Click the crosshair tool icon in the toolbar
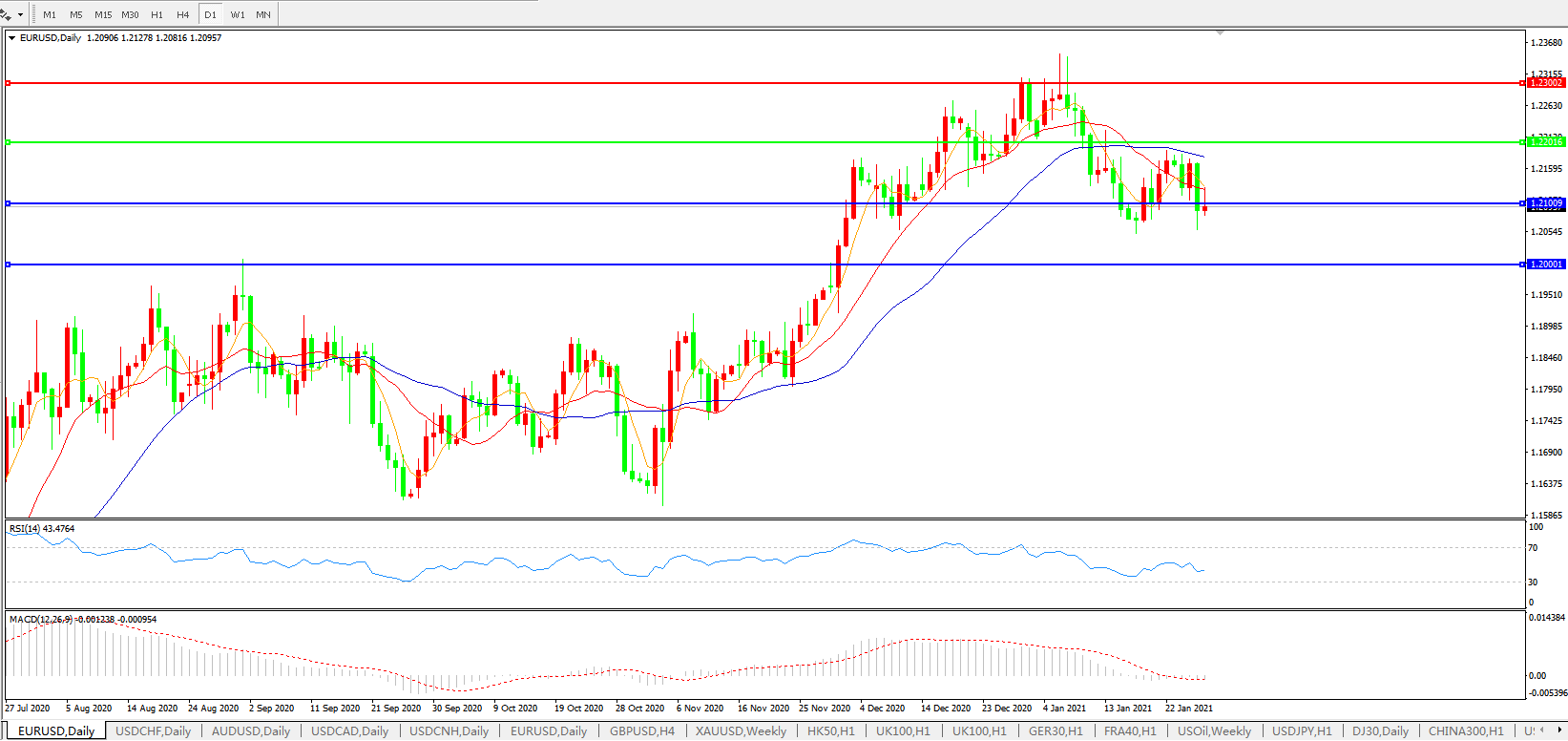This screenshot has height=741, width=1568. 6,14
